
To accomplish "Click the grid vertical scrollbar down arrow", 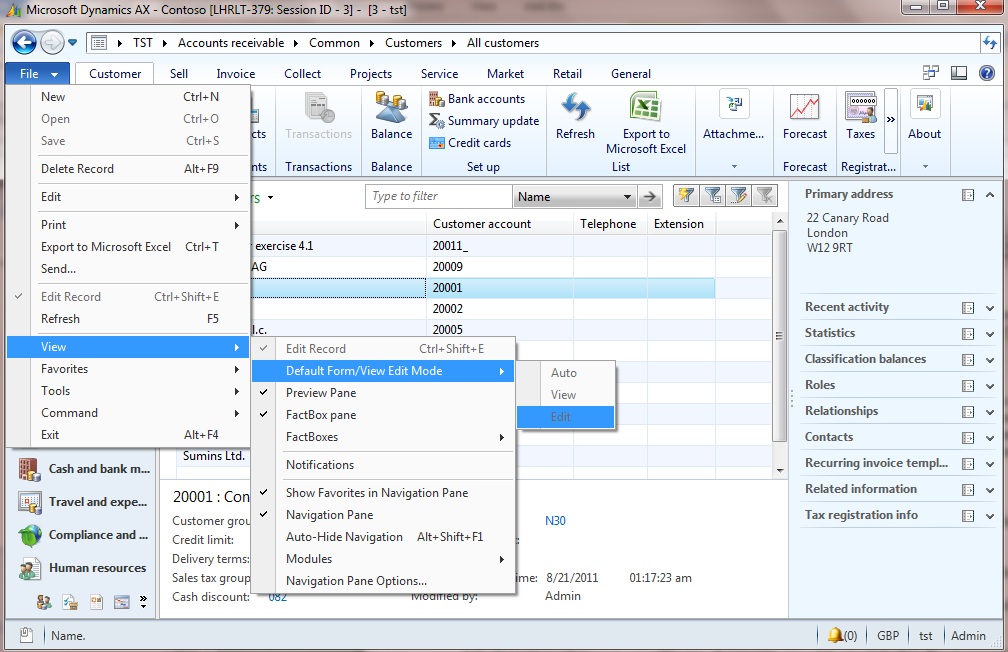I will coord(780,470).
